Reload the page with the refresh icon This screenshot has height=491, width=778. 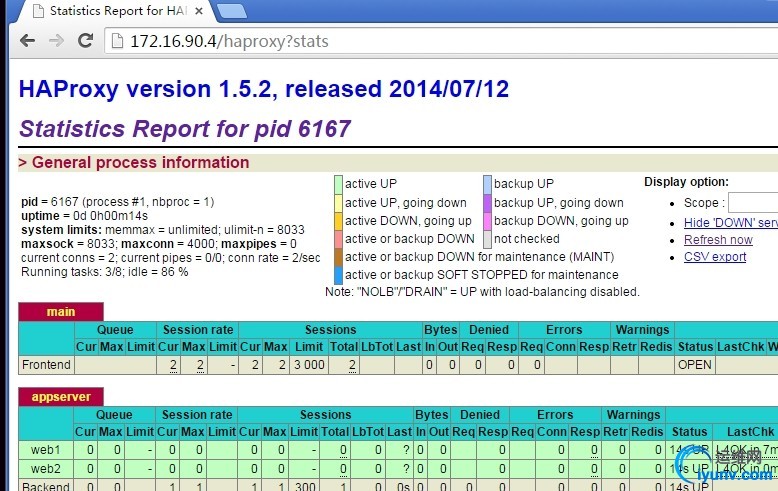pos(86,41)
